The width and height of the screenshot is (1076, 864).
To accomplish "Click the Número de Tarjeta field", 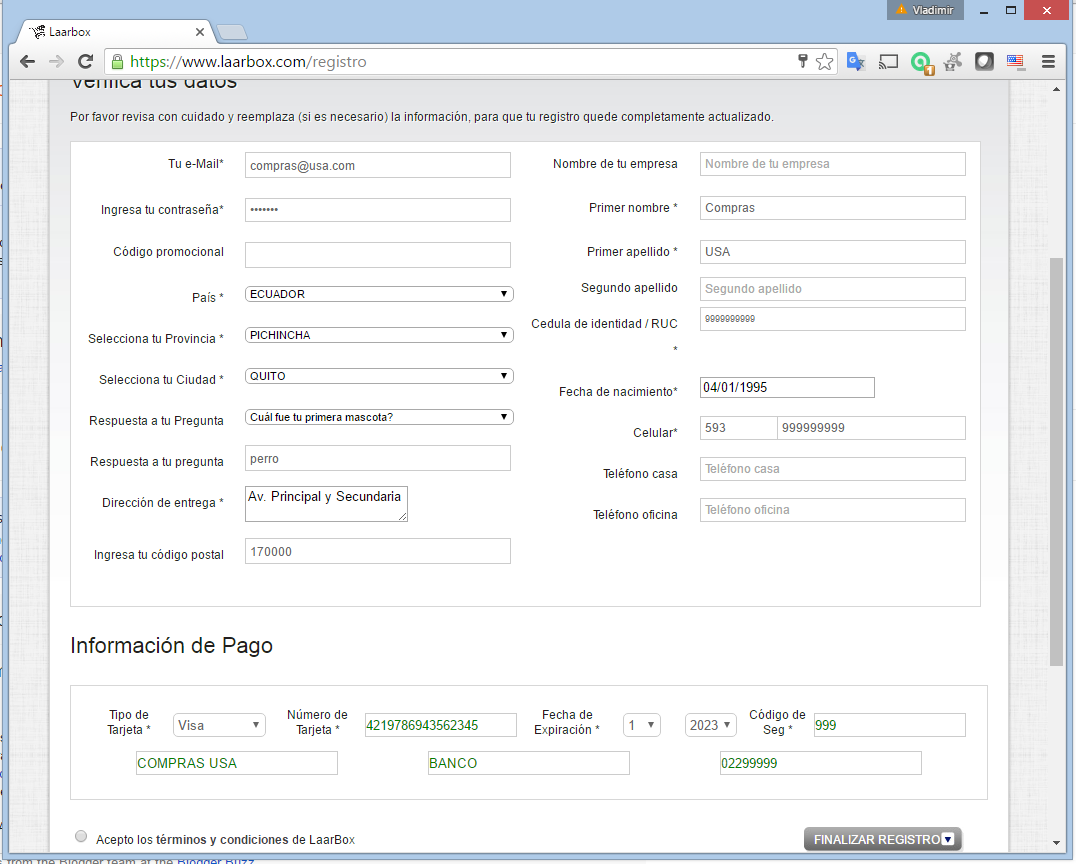I will [x=441, y=725].
